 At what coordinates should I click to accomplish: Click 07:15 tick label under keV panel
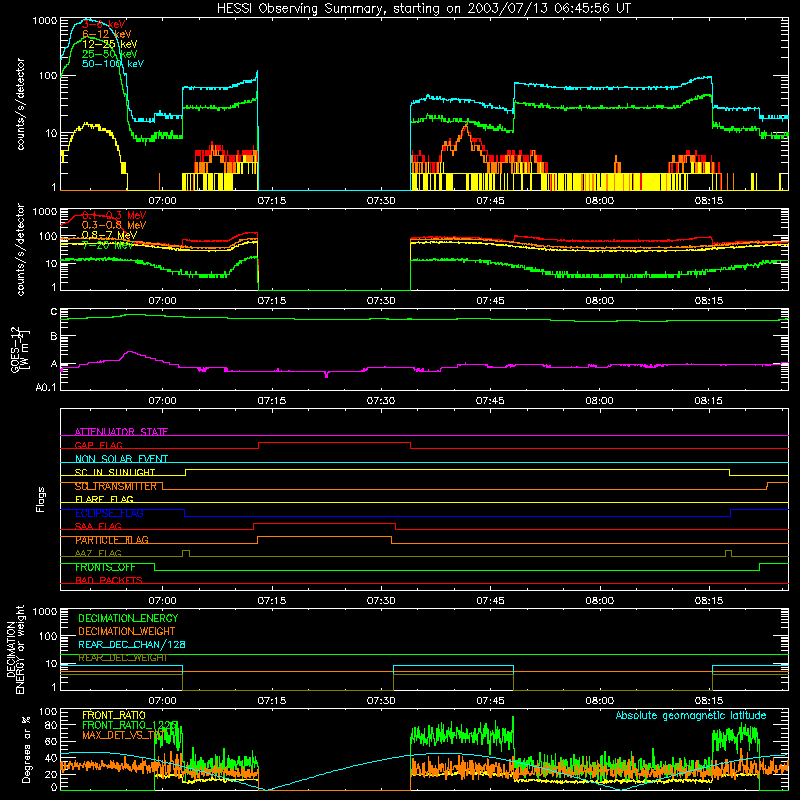(271, 201)
